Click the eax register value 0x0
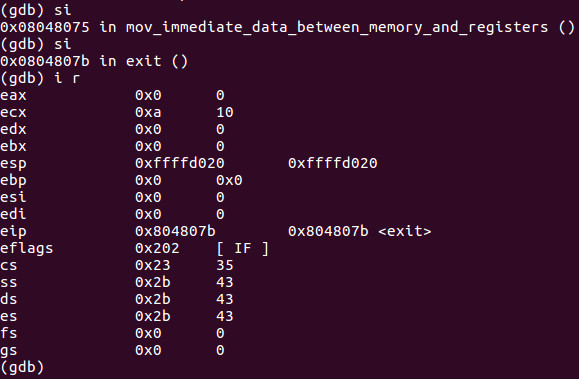 pyautogui.click(x=148, y=95)
